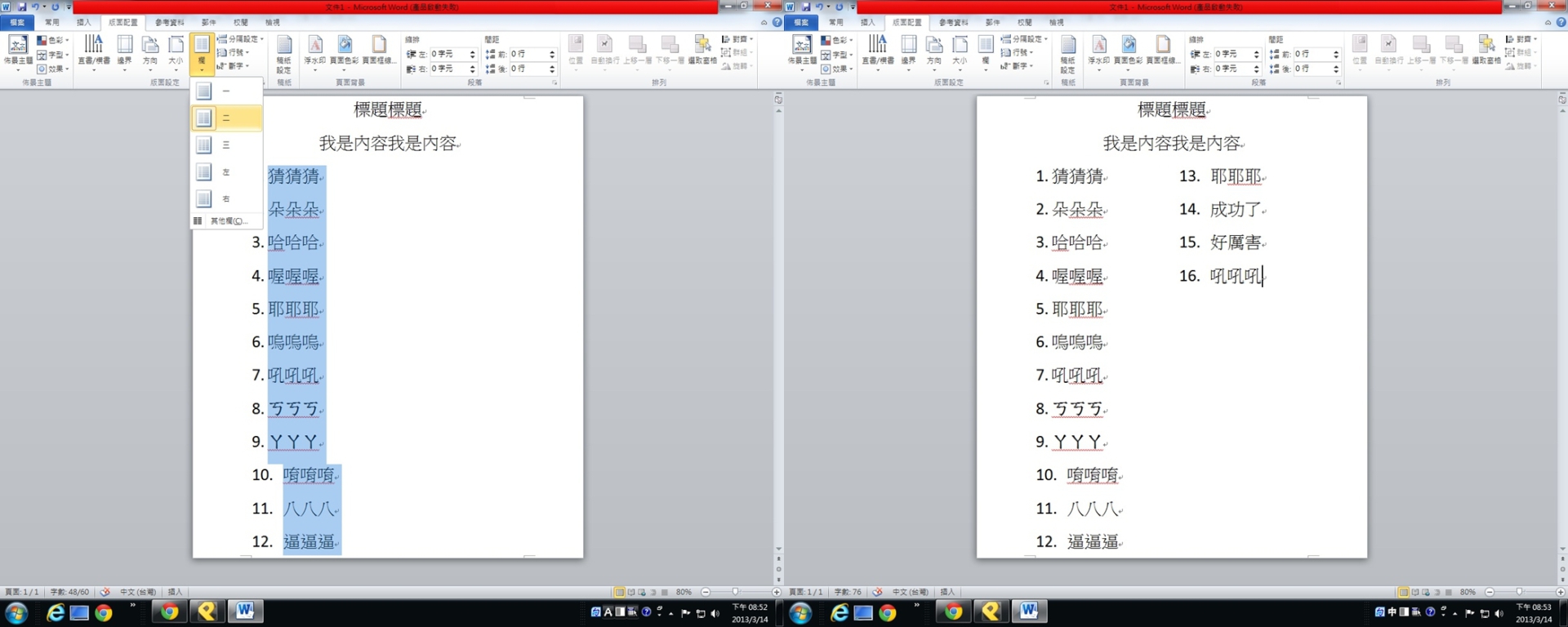1568x627 pixels.
Task: Open Internet Explorer from the left taskbar
Action: pos(55,612)
